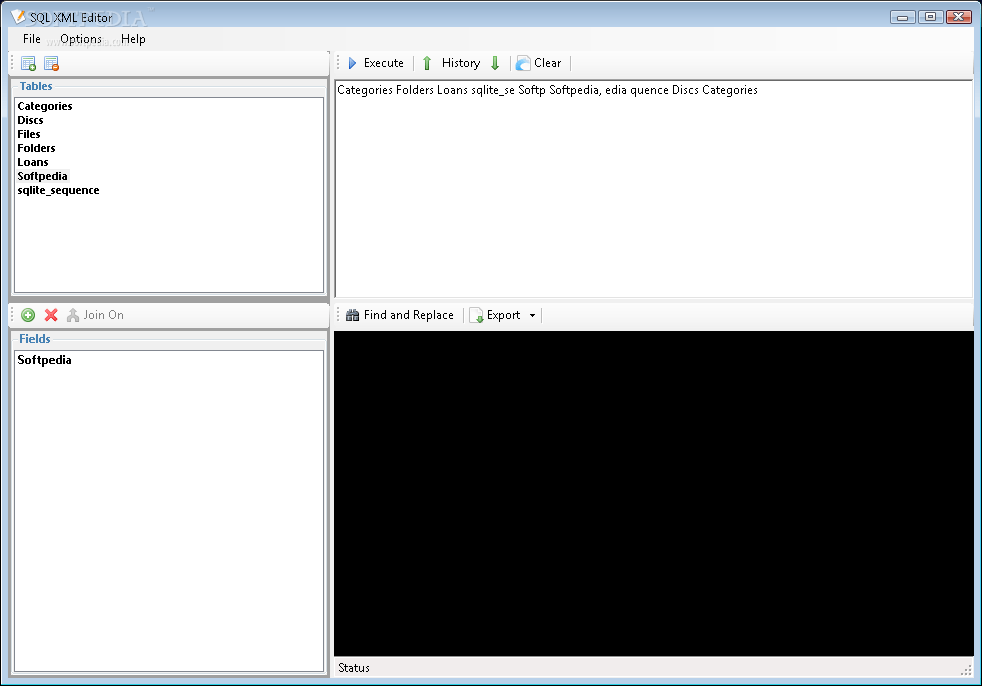Image resolution: width=982 pixels, height=686 pixels.
Task: Click the Find and Replace binoculars icon
Action: [353, 315]
